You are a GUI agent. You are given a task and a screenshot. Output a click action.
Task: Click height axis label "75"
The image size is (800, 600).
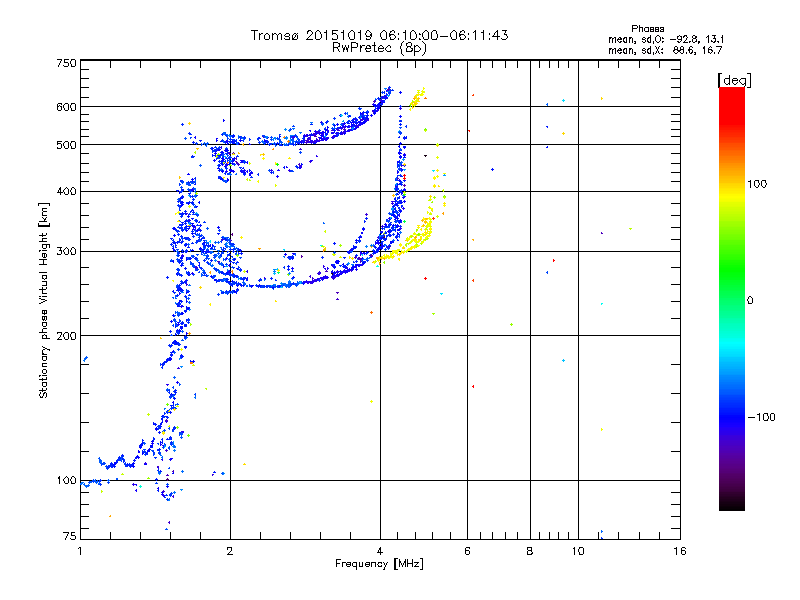pyautogui.click(x=70, y=536)
